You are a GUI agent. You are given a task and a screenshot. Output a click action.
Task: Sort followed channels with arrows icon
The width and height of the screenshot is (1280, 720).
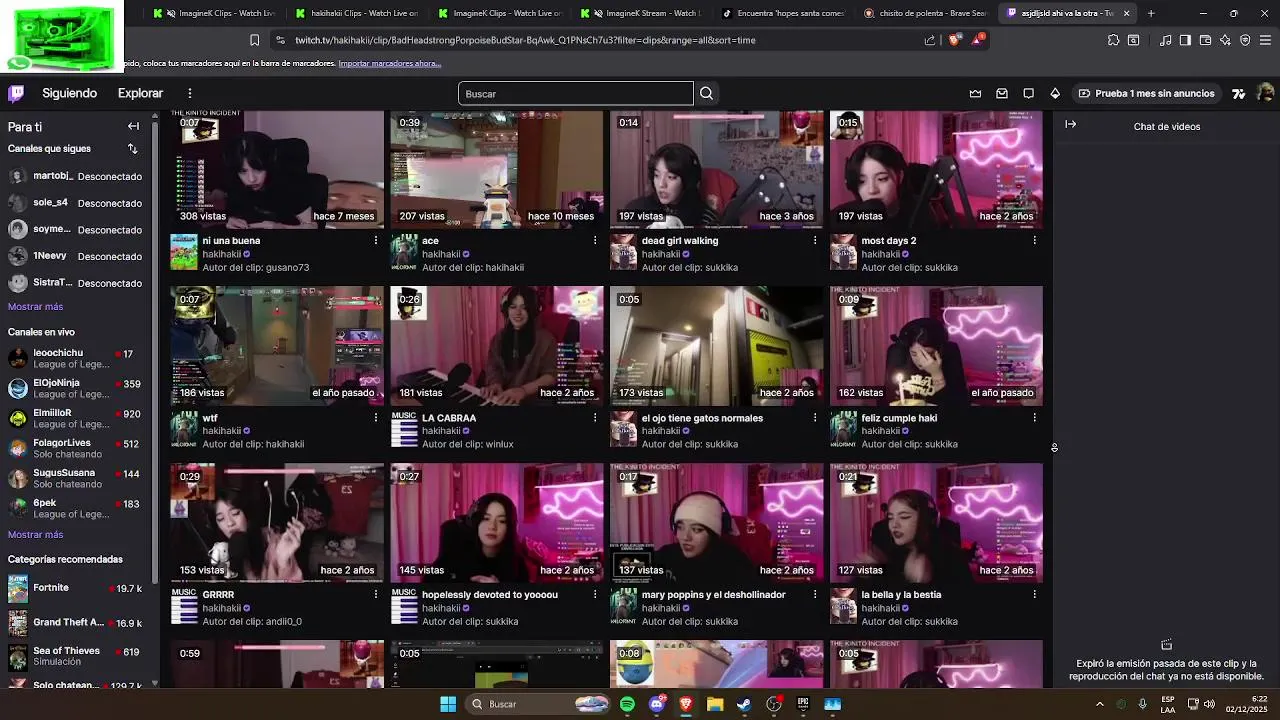[132, 148]
